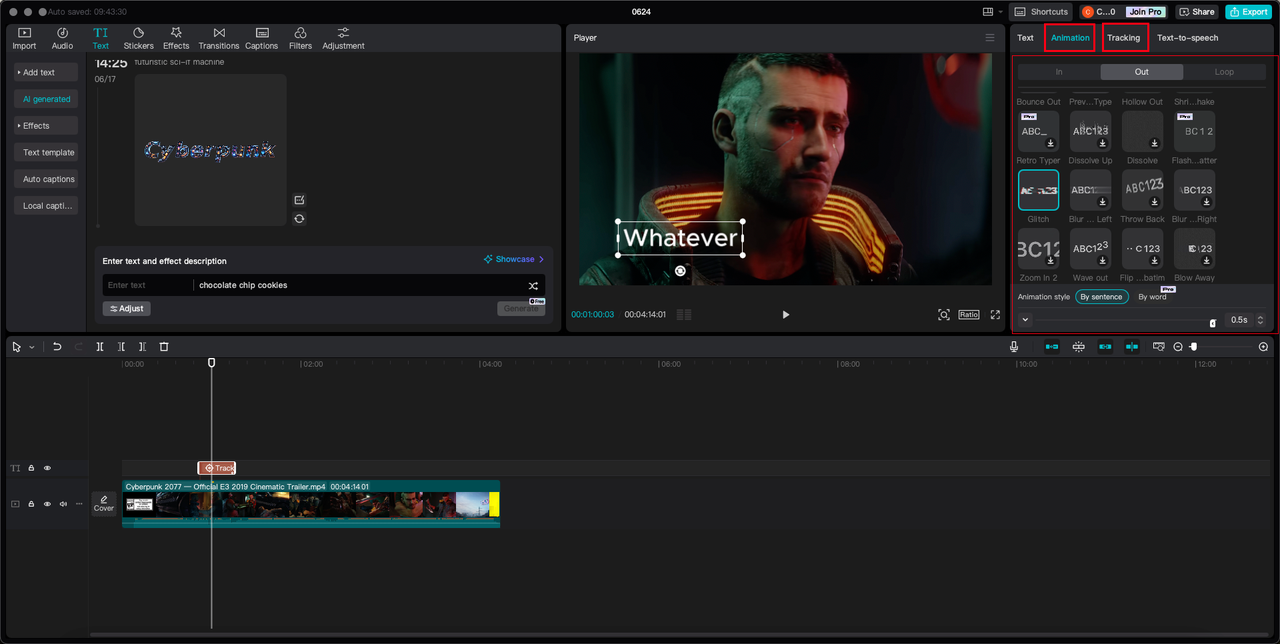1280x644 pixels.
Task: Open the Transitions panel
Action: point(219,38)
